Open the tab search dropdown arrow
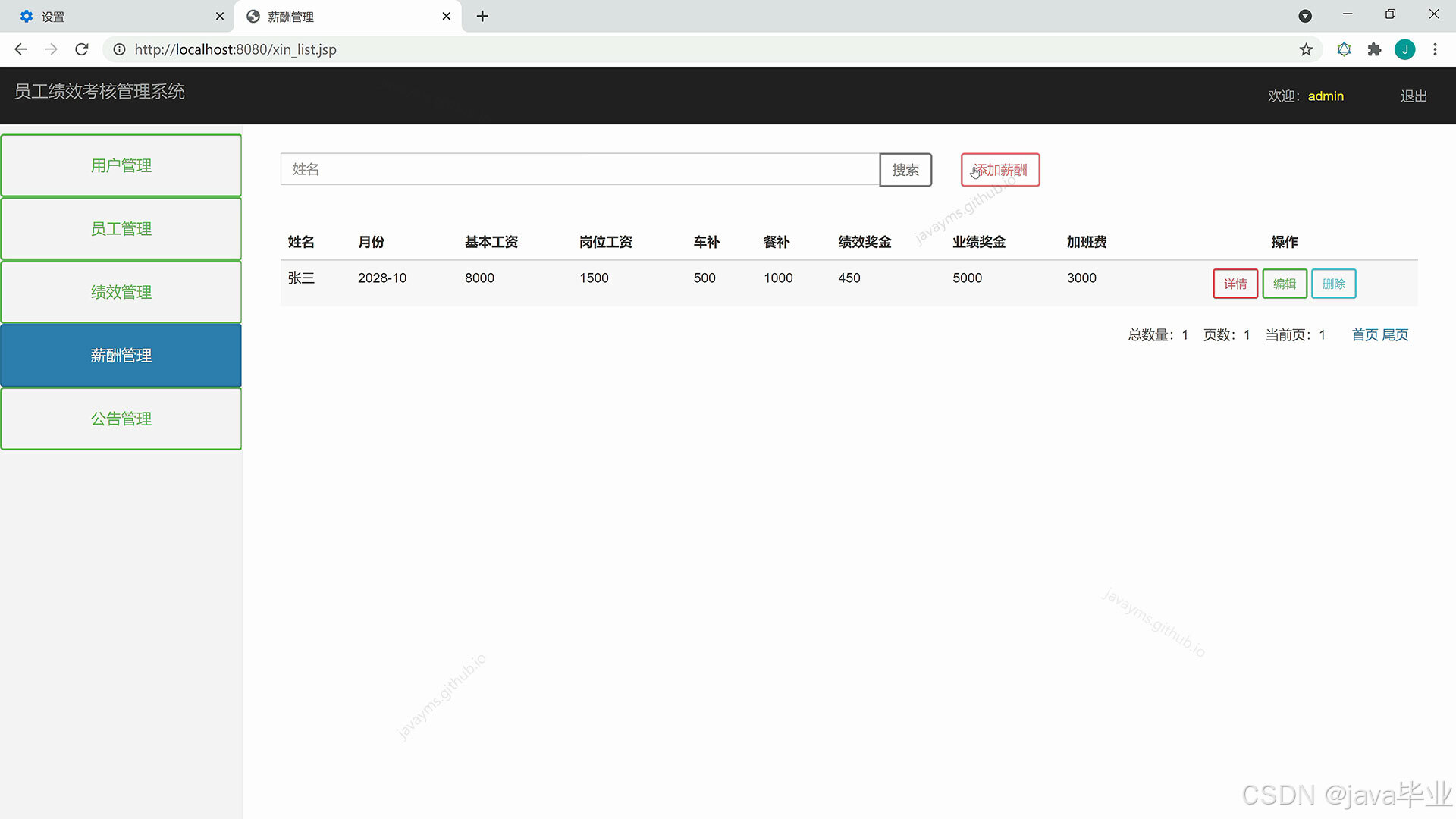Image resolution: width=1456 pixels, height=819 pixels. click(1305, 16)
